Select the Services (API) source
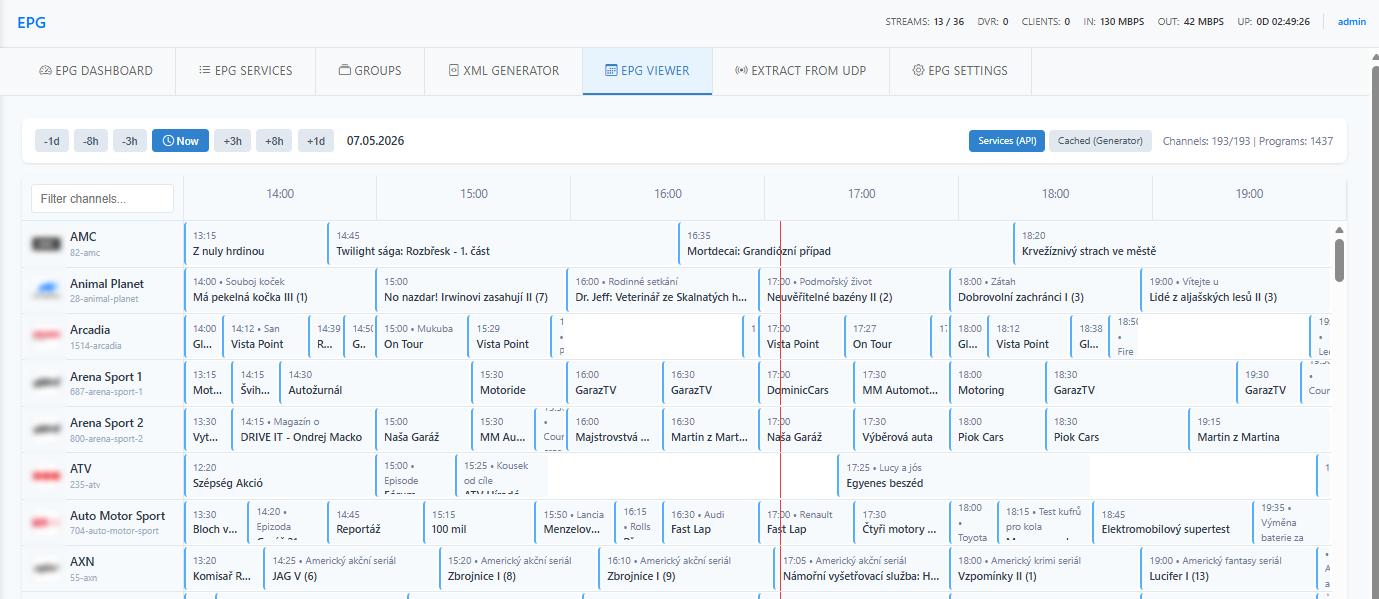 click(x=1007, y=141)
